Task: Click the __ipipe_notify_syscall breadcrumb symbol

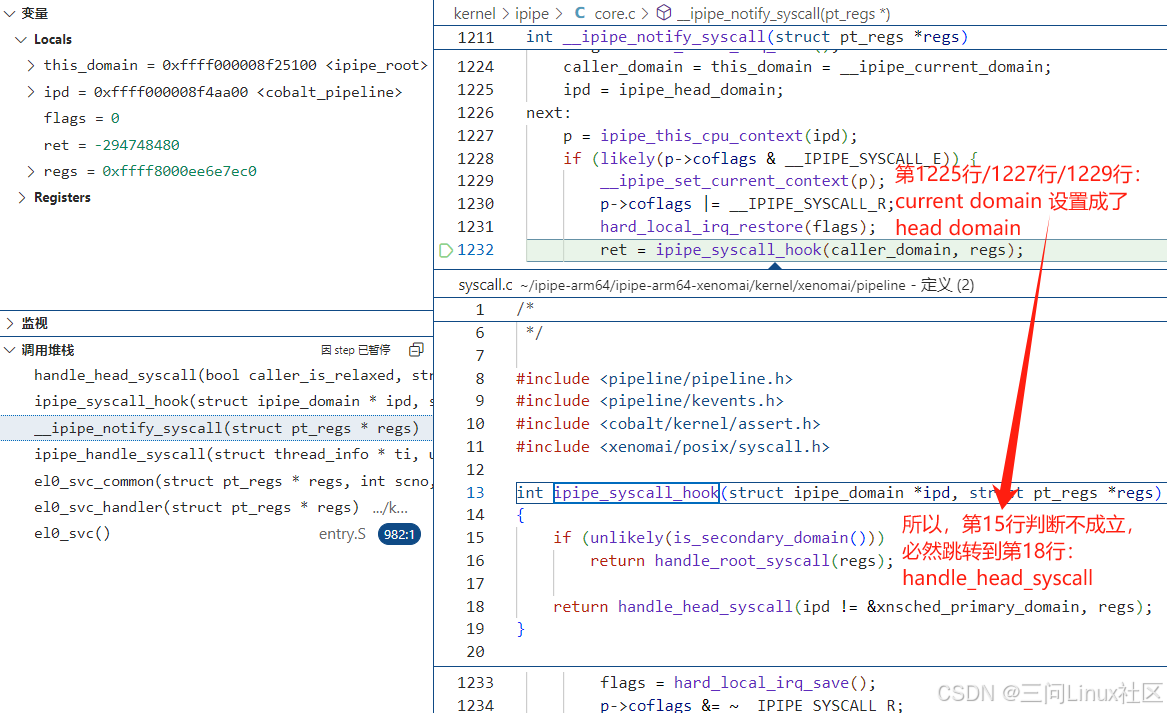Action: (784, 13)
